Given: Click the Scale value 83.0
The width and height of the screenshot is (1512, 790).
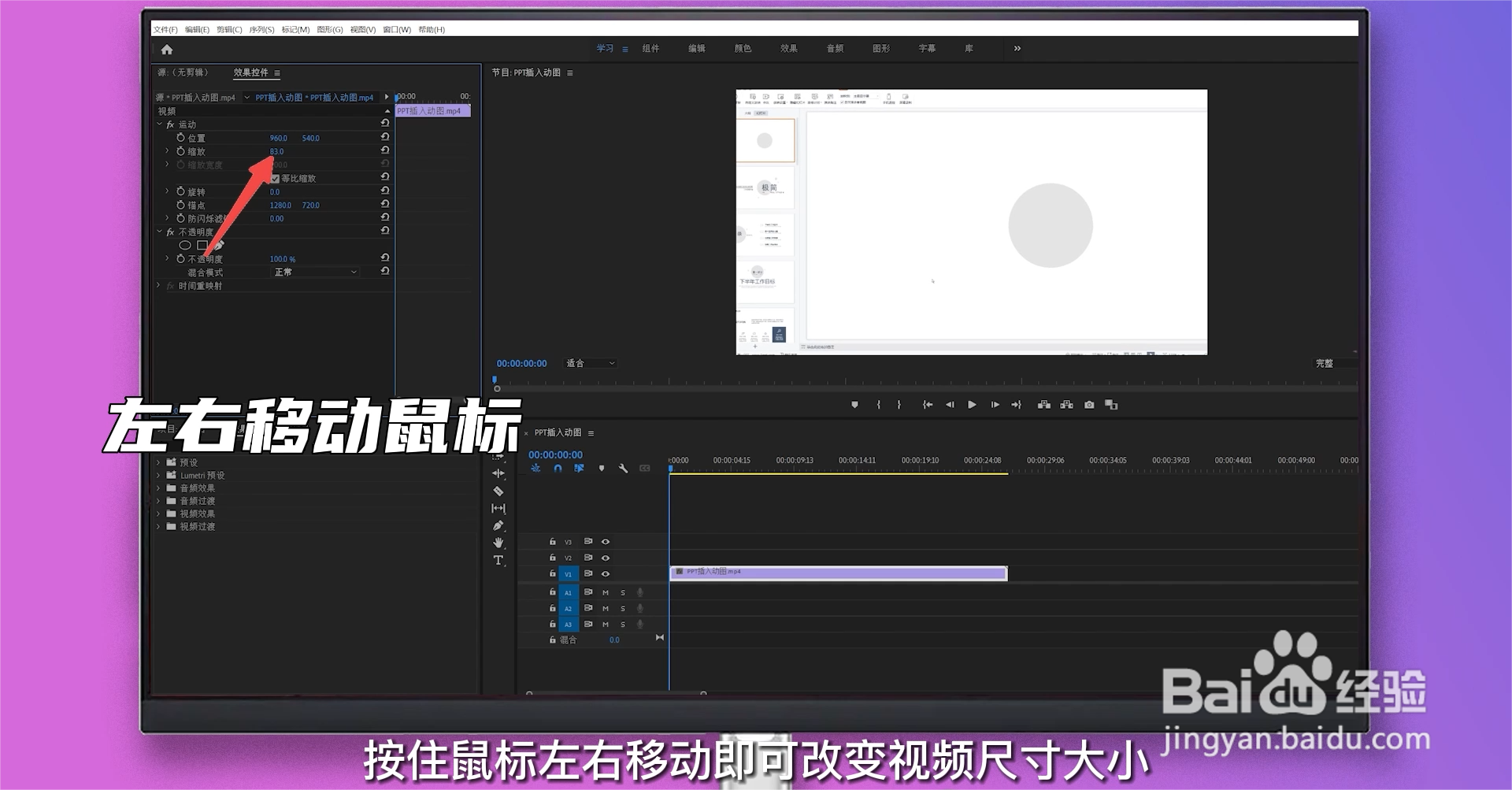Looking at the screenshot, I should (x=276, y=151).
